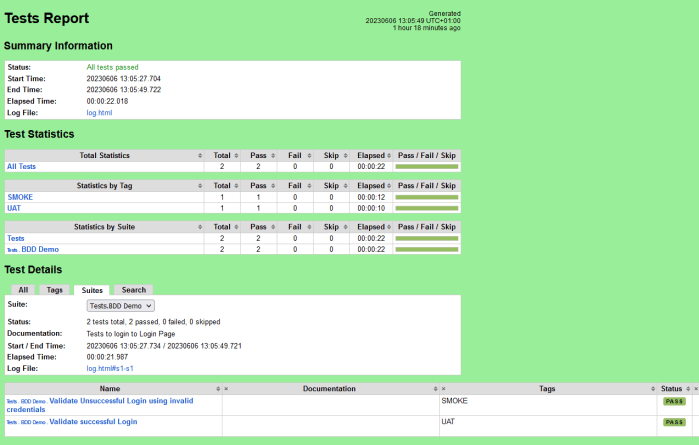The image size is (699, 445).
Task: Click the SMOKE tag link
Action: 20,197
